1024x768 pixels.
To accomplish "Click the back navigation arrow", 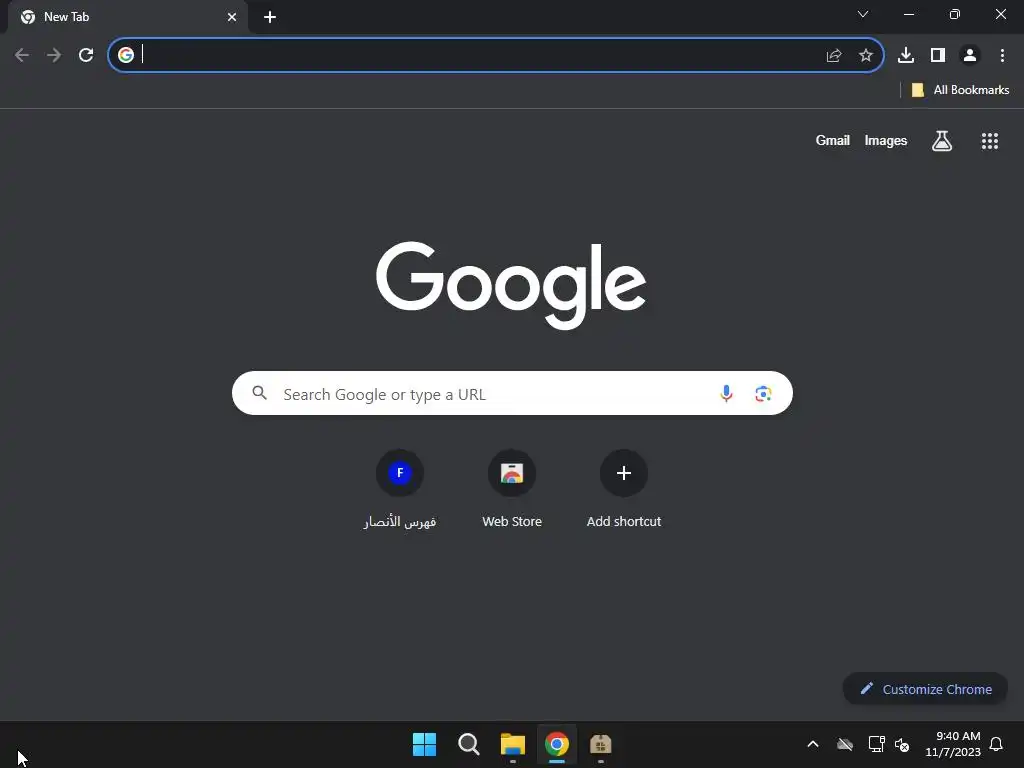I will click(22, 55).
